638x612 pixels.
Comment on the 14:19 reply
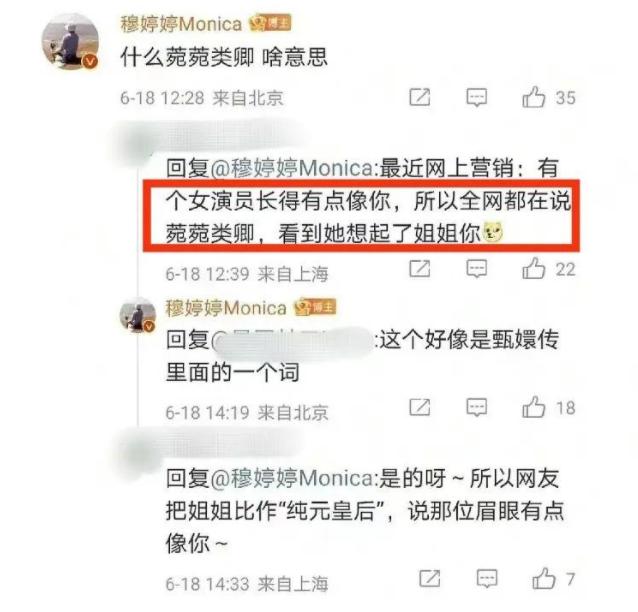tap(476, 408)
